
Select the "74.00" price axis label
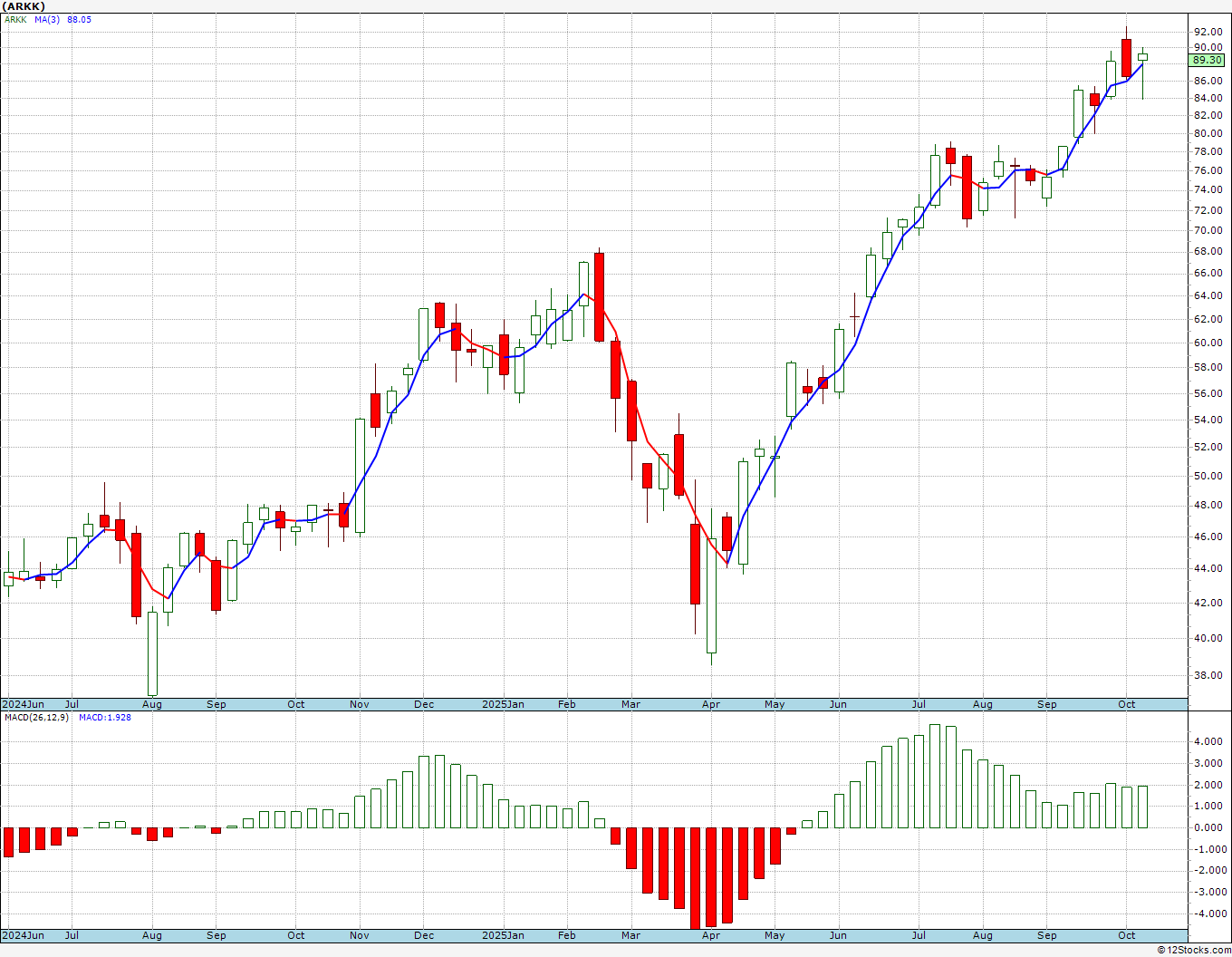pyautogui.click(x=1208, y=189)
